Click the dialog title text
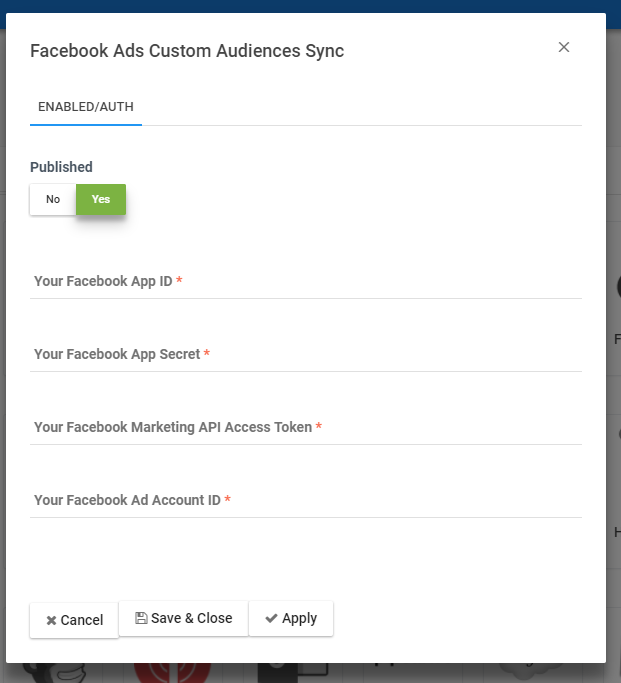 (187, 51)
